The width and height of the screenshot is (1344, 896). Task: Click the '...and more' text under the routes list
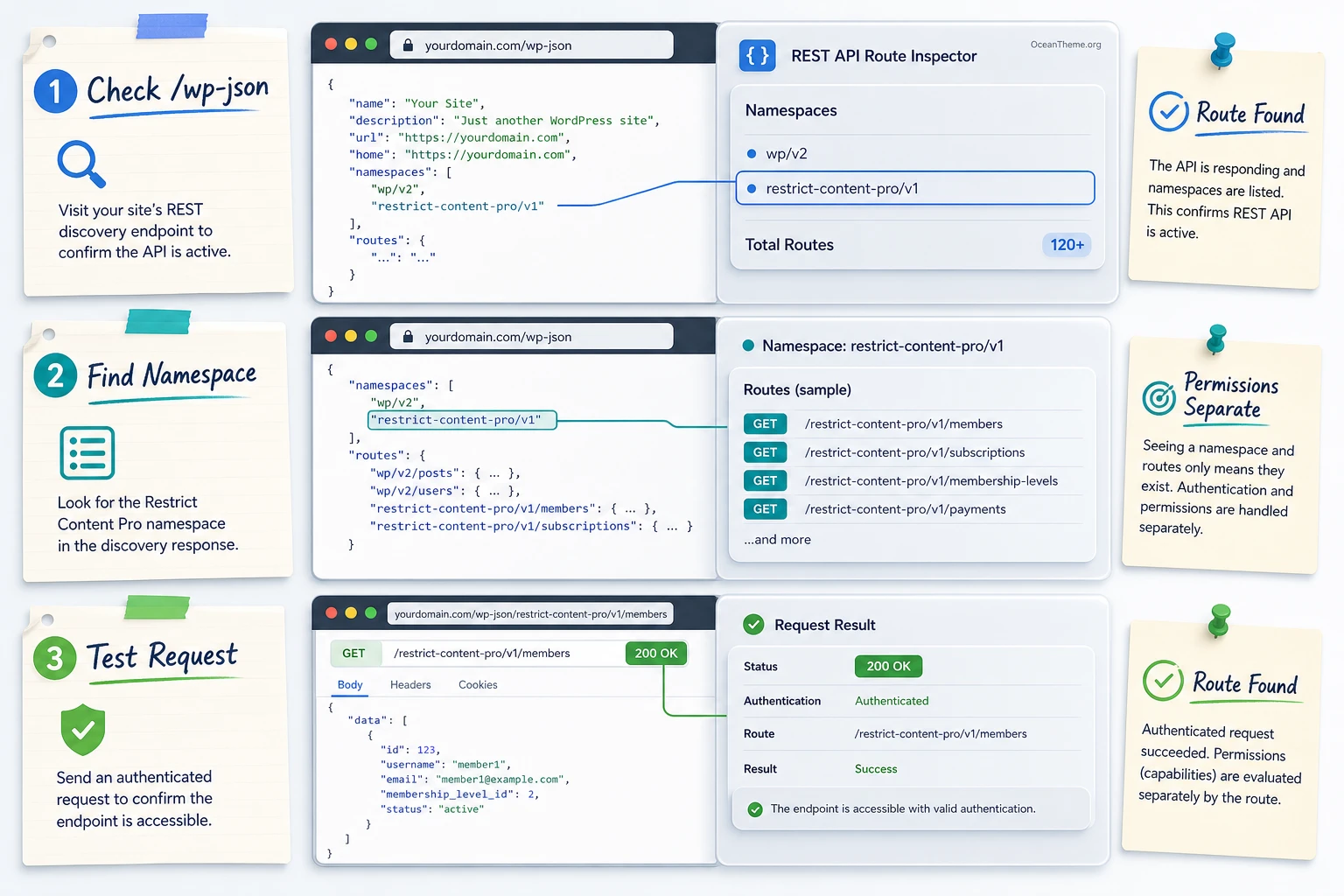coord(777,540)
